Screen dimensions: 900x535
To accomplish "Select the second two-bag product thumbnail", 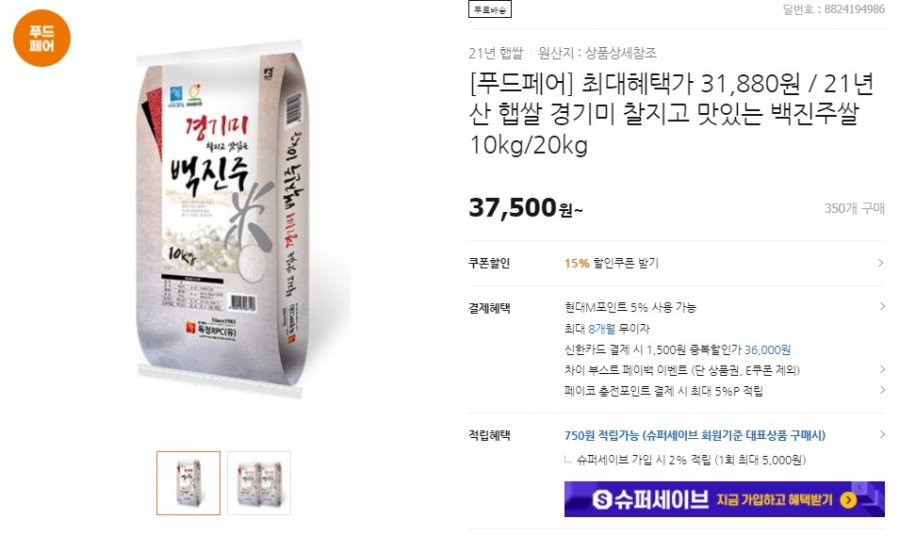I will tap(259, 483).
